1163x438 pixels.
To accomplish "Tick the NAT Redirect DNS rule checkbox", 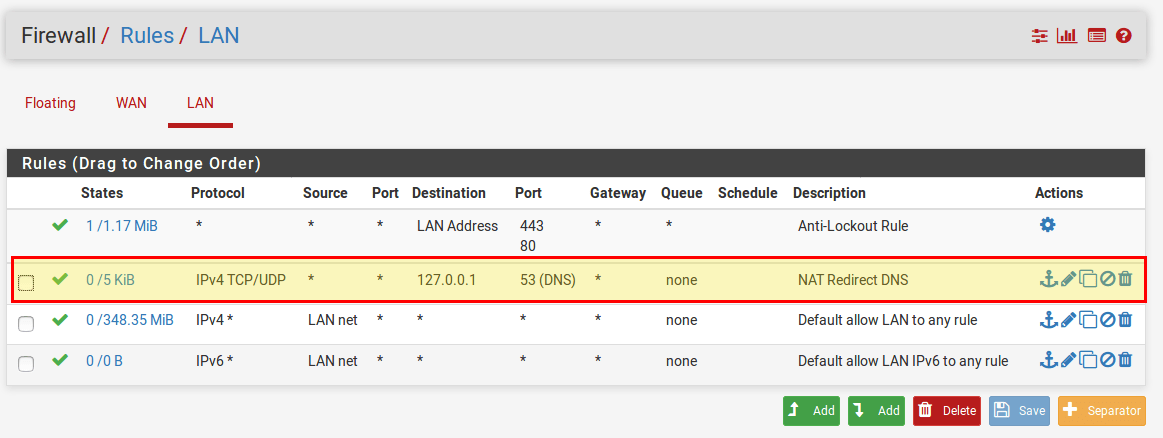I will 26,283.
